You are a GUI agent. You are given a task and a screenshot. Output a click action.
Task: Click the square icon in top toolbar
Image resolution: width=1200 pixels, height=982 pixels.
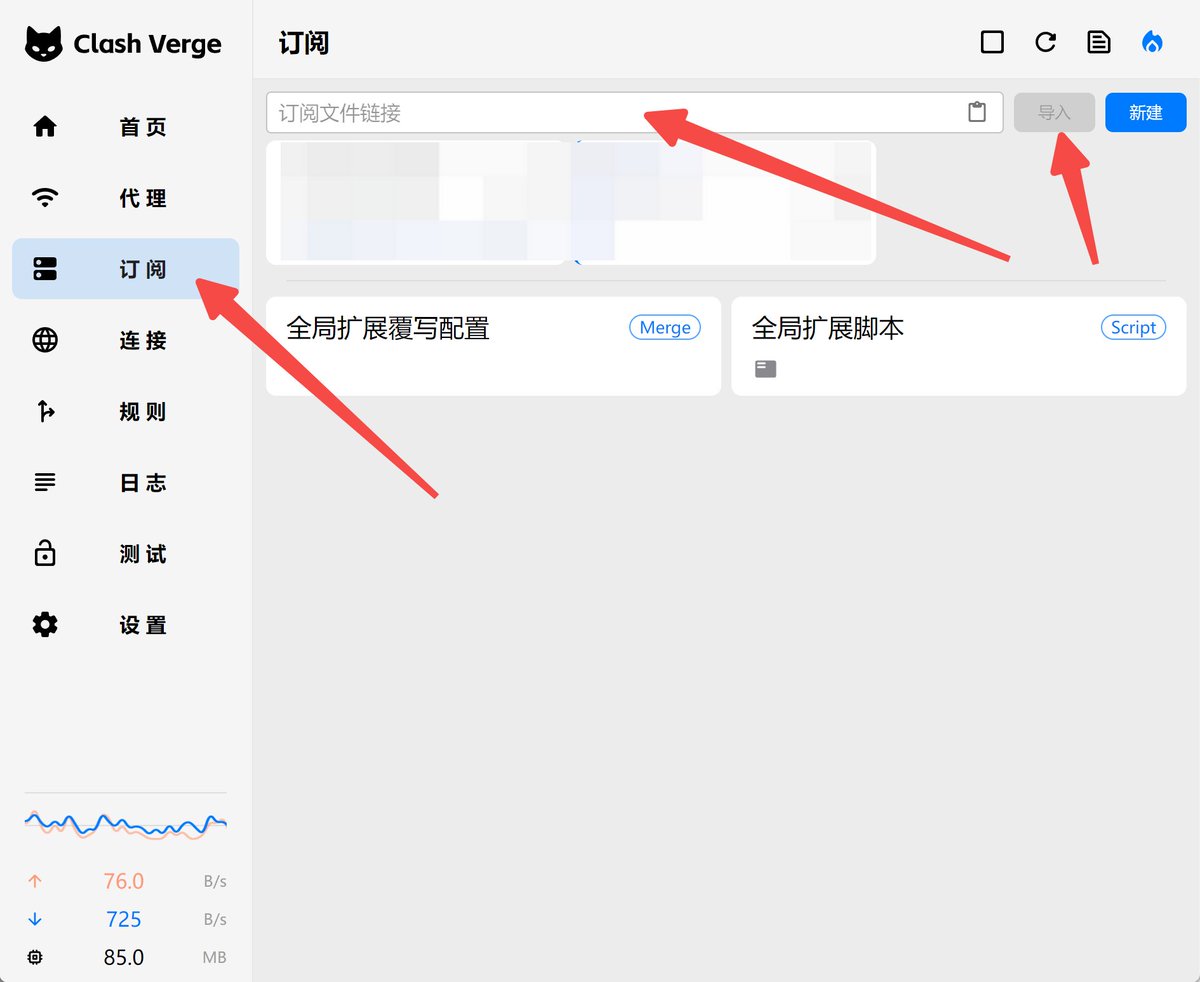pos(992,42)
